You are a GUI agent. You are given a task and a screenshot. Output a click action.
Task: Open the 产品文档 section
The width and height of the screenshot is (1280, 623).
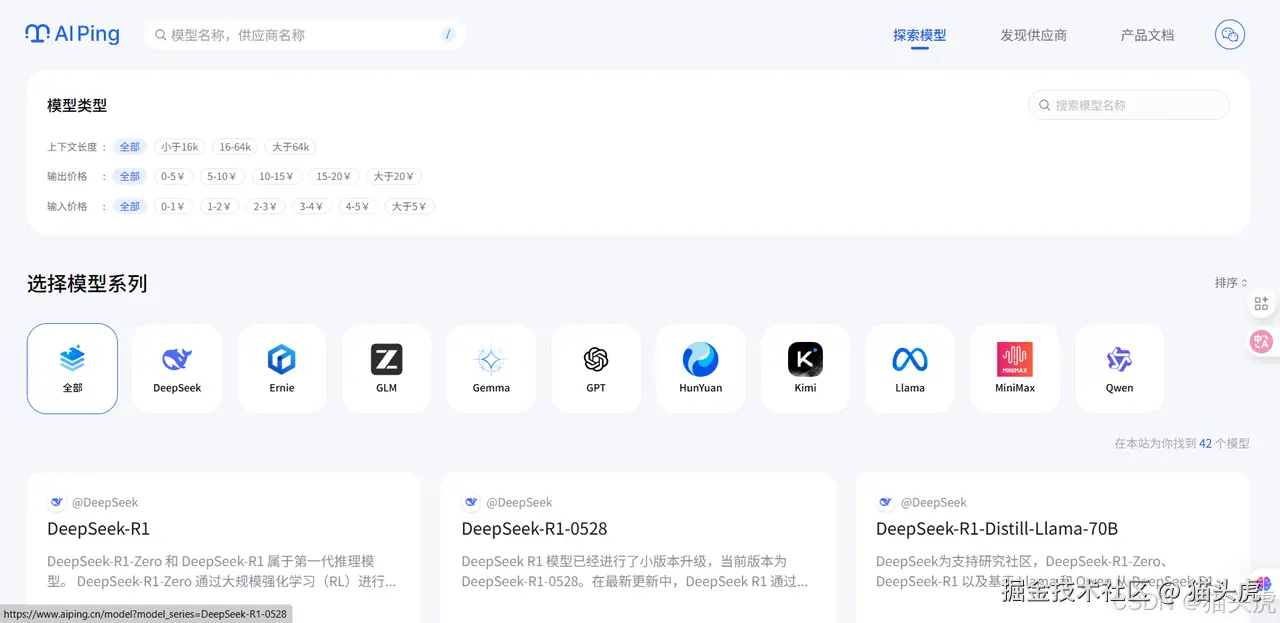pos(1146,35)
